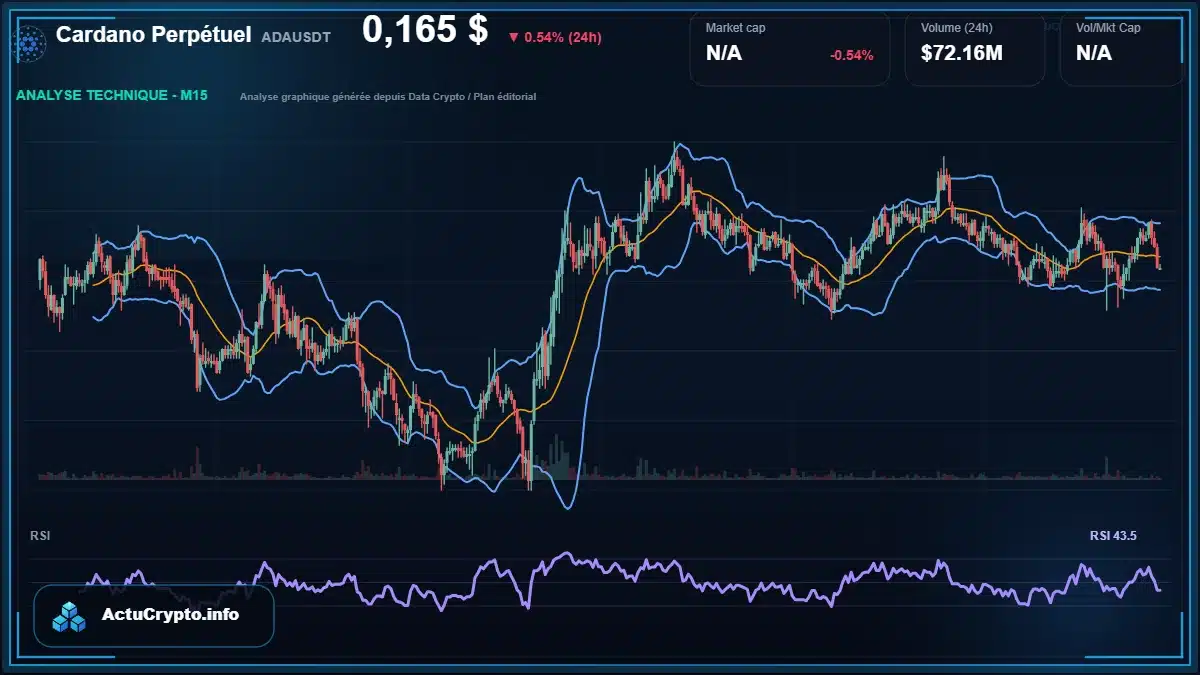The image size is (1200, 675).
Task: Click the N/A value under Market cap
Action: click(724, 53)
